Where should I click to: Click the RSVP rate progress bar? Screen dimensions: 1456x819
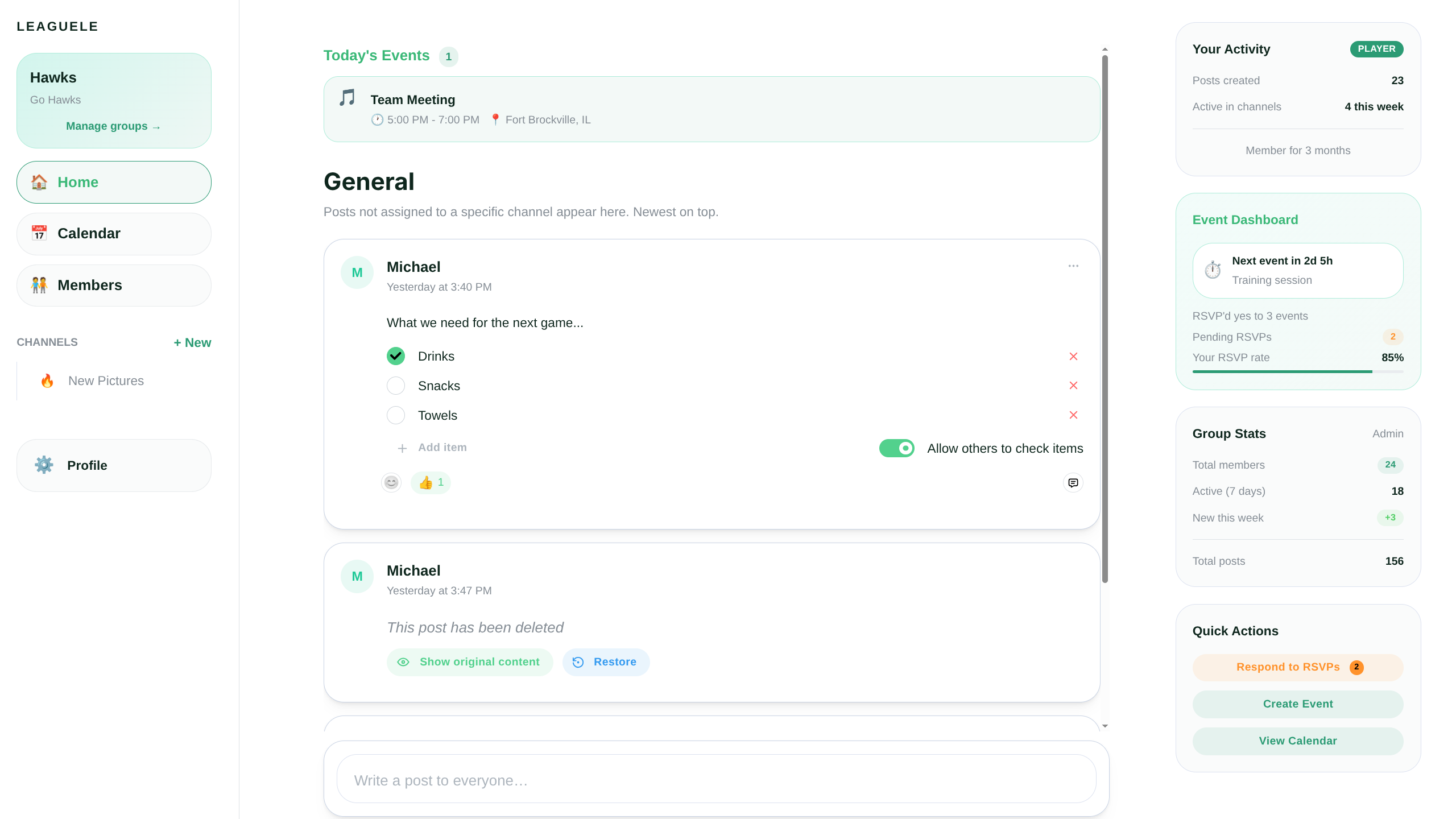tap(1297, 371)
